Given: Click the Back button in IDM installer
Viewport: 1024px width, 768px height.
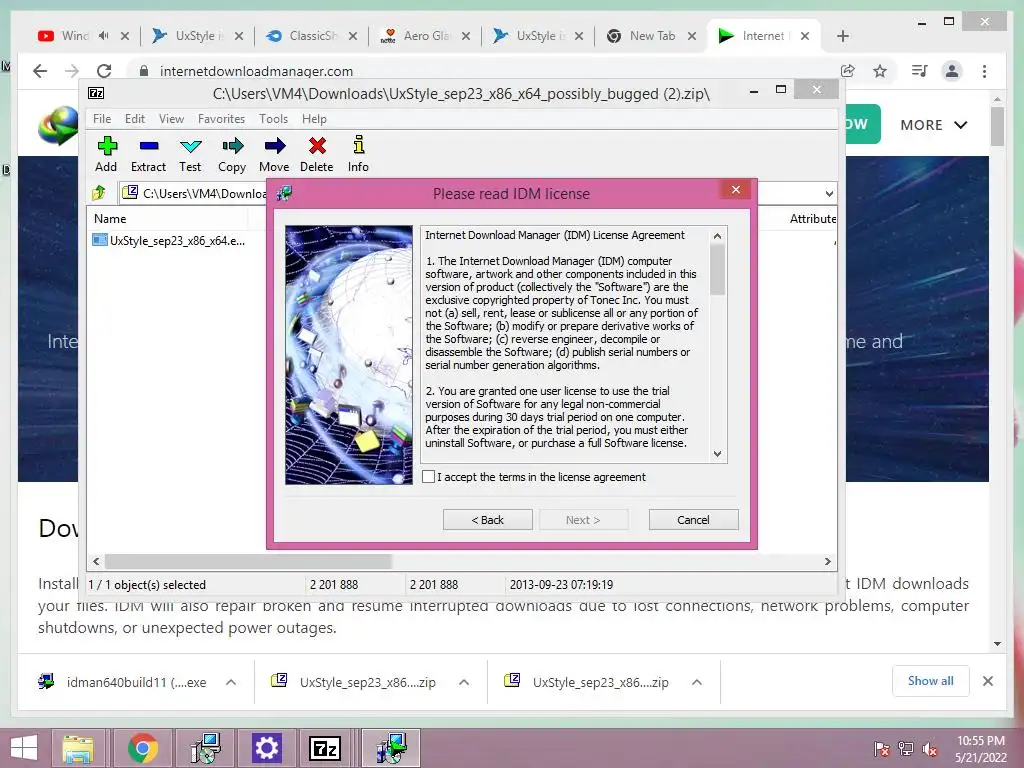Looking at the screenshot, I should pos(488,520).
